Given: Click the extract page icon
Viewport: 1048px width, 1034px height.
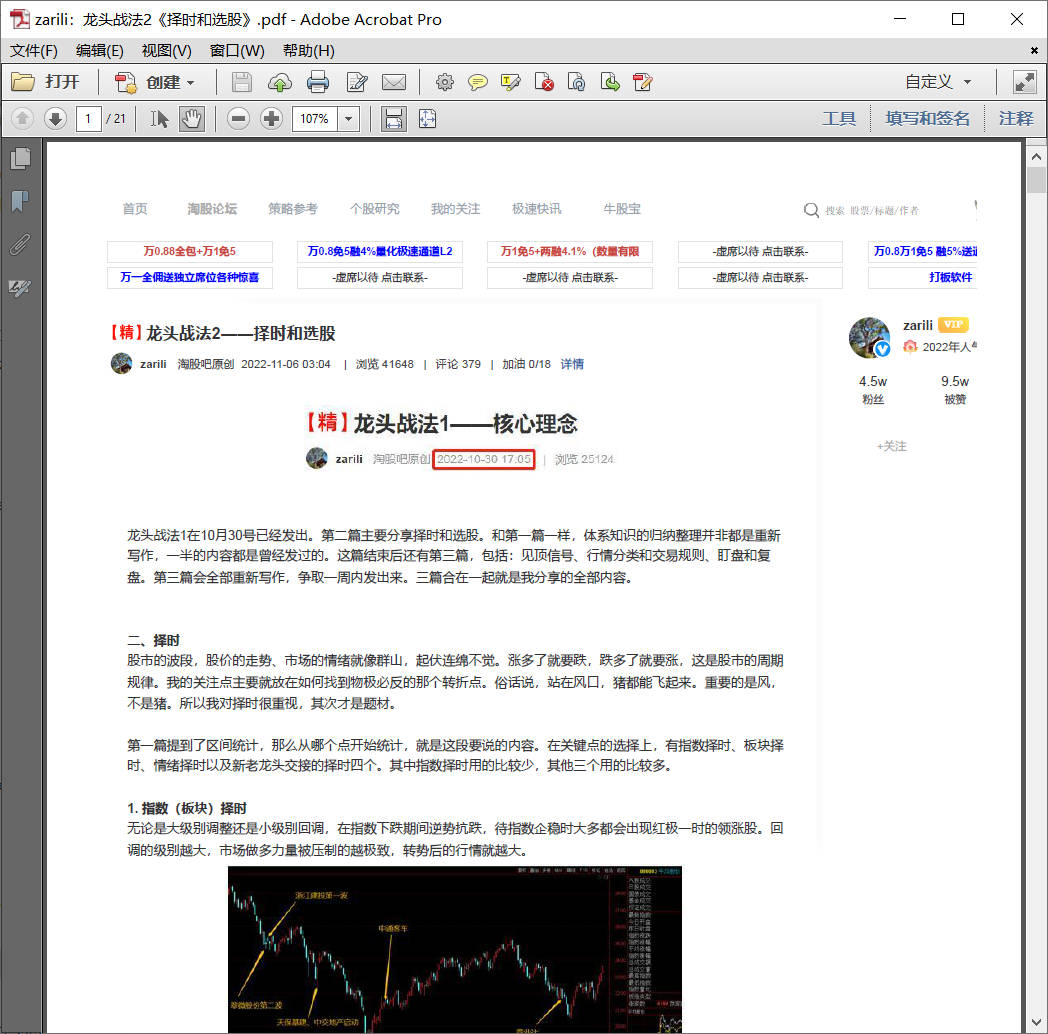Looking at the screenshot, I should coord(610,82).
